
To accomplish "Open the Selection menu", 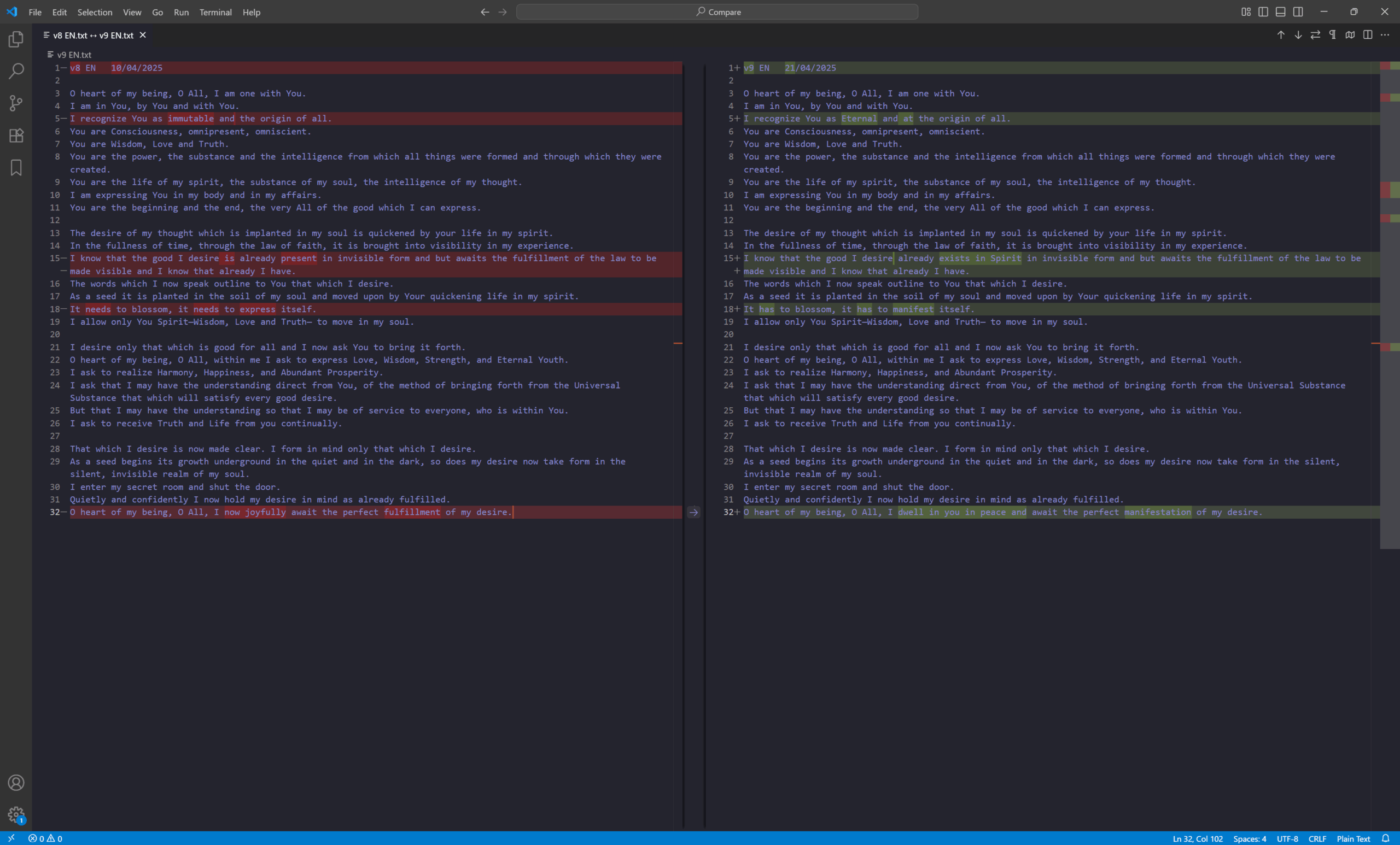I will click(x=94, y=12).
